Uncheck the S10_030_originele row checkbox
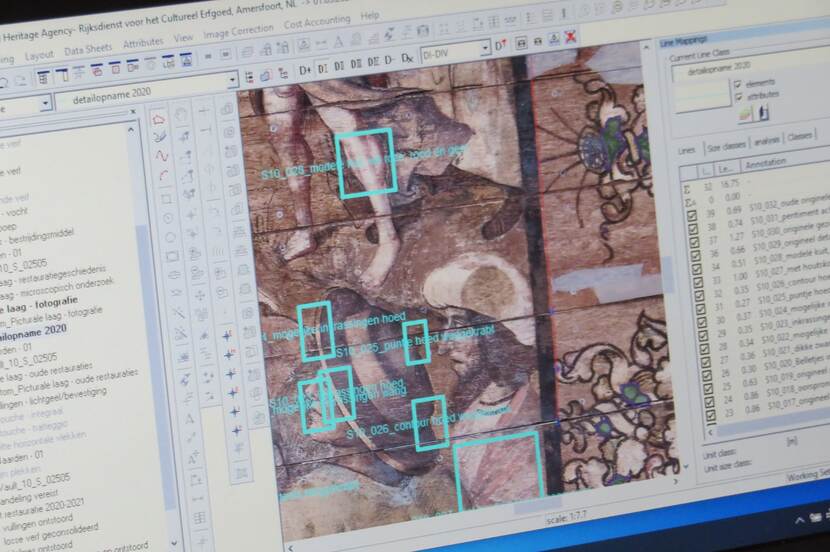This screenshot has height=552, width=830. [x=694, y=243]
